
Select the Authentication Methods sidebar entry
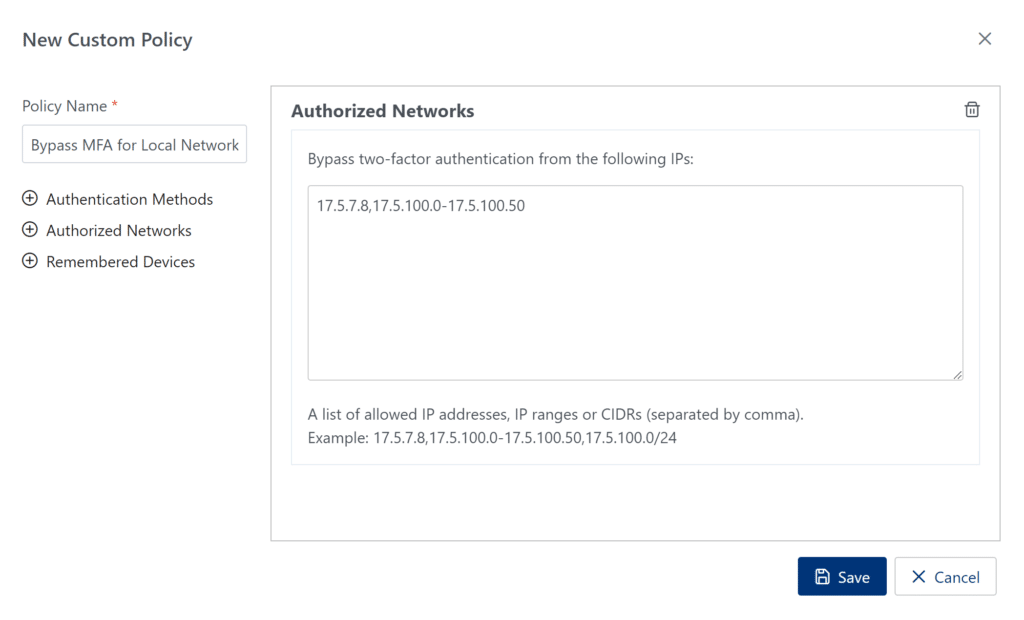[129, 199]
